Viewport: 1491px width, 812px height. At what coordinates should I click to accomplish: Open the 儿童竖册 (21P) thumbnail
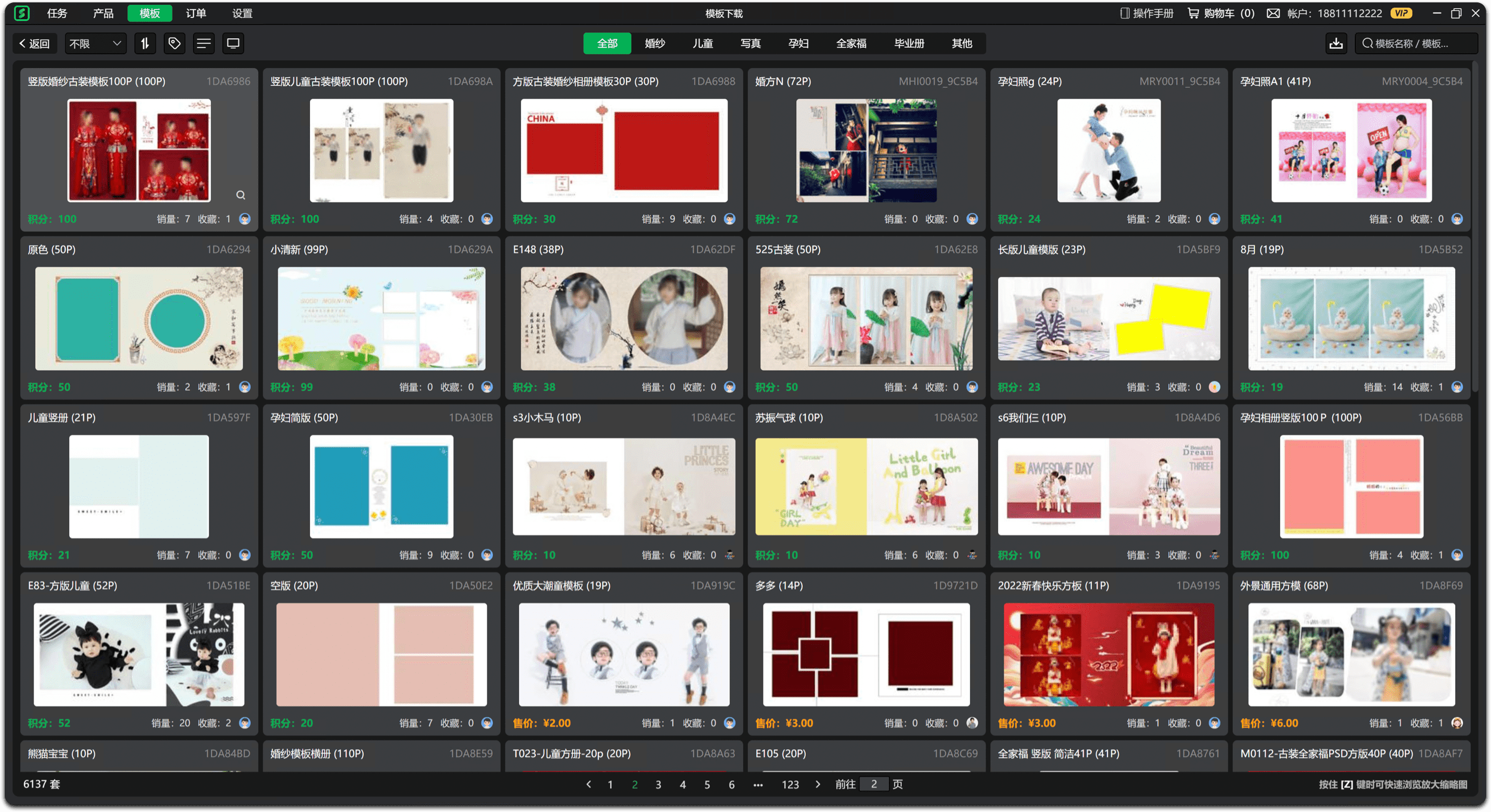(x=139, y=487)
